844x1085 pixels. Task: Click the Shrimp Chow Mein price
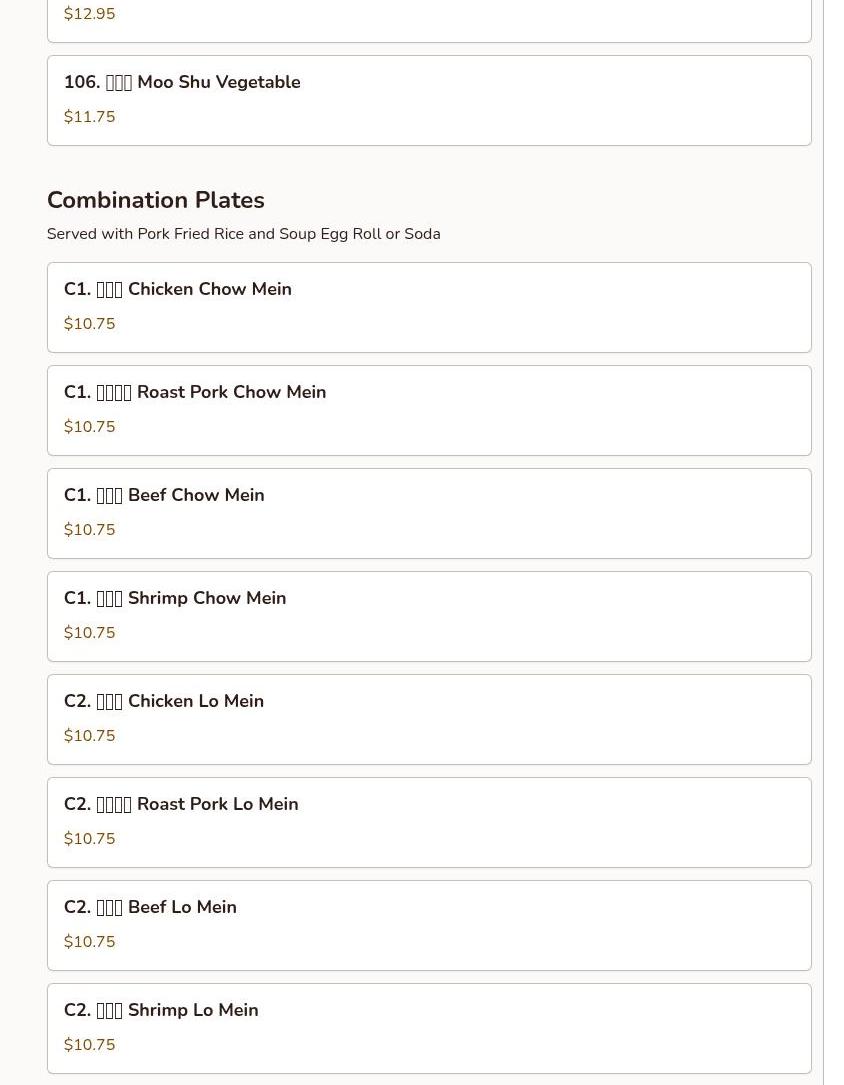(90, 633)
